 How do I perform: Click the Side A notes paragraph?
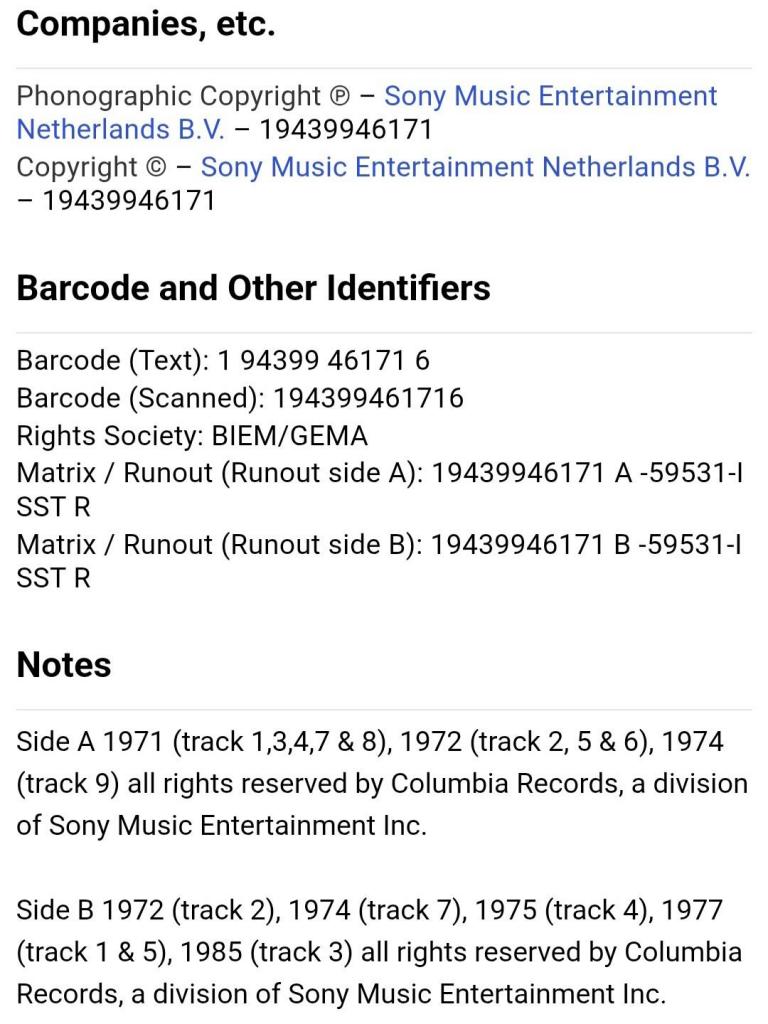click(x=382, y=784)
